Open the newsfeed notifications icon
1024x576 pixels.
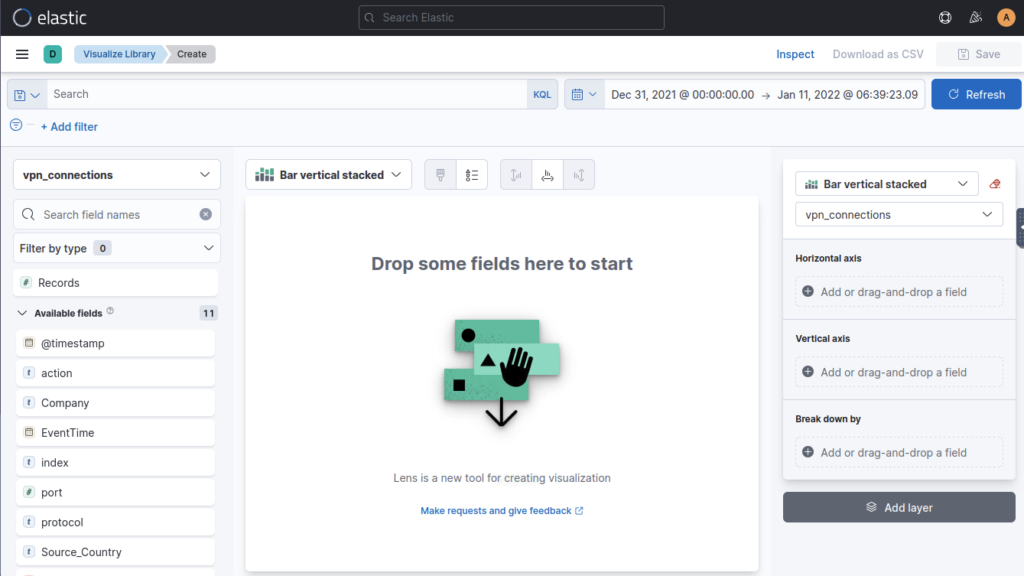tap(976, 18)
